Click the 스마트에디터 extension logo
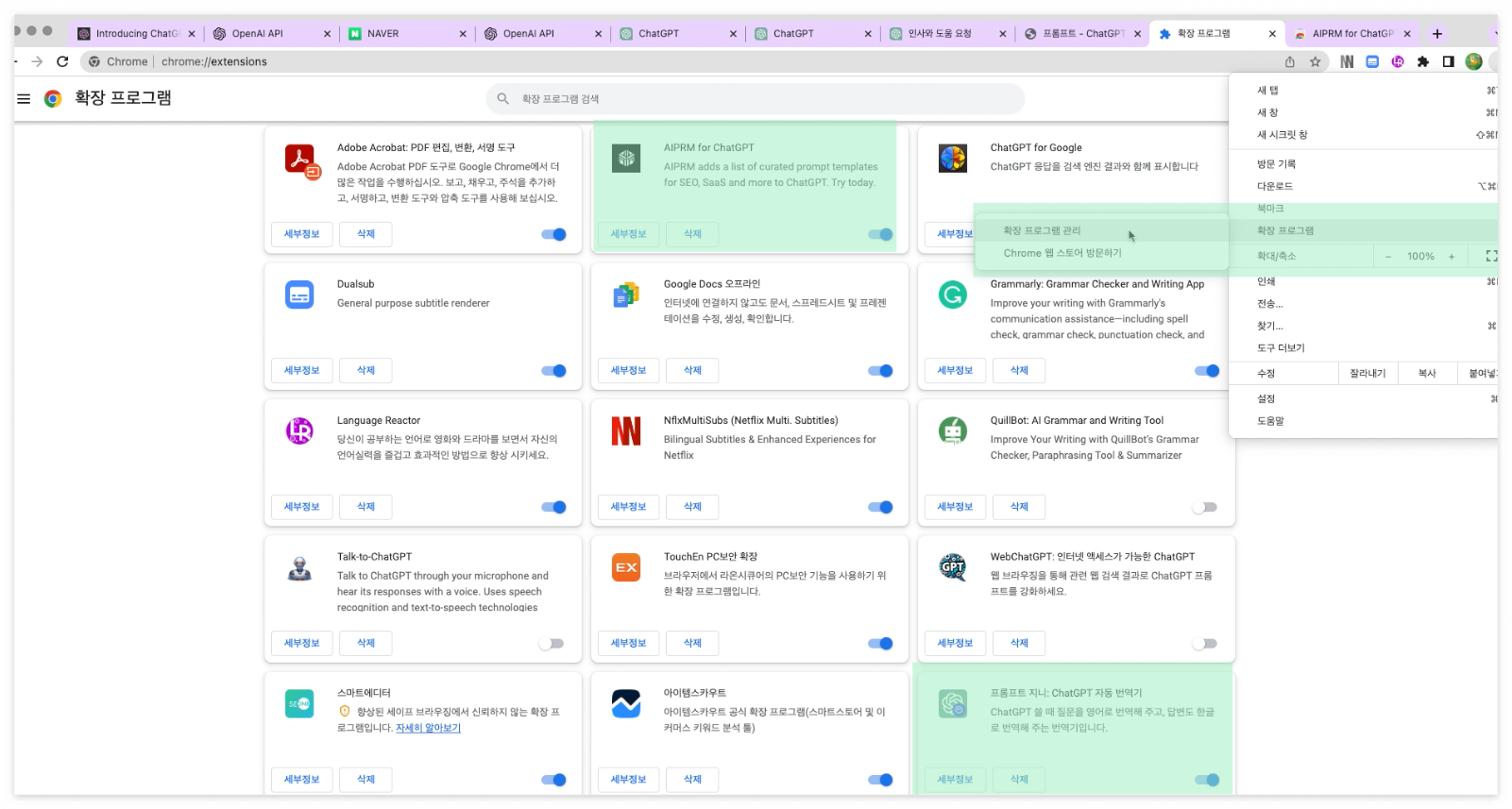 tap(299, 704)
